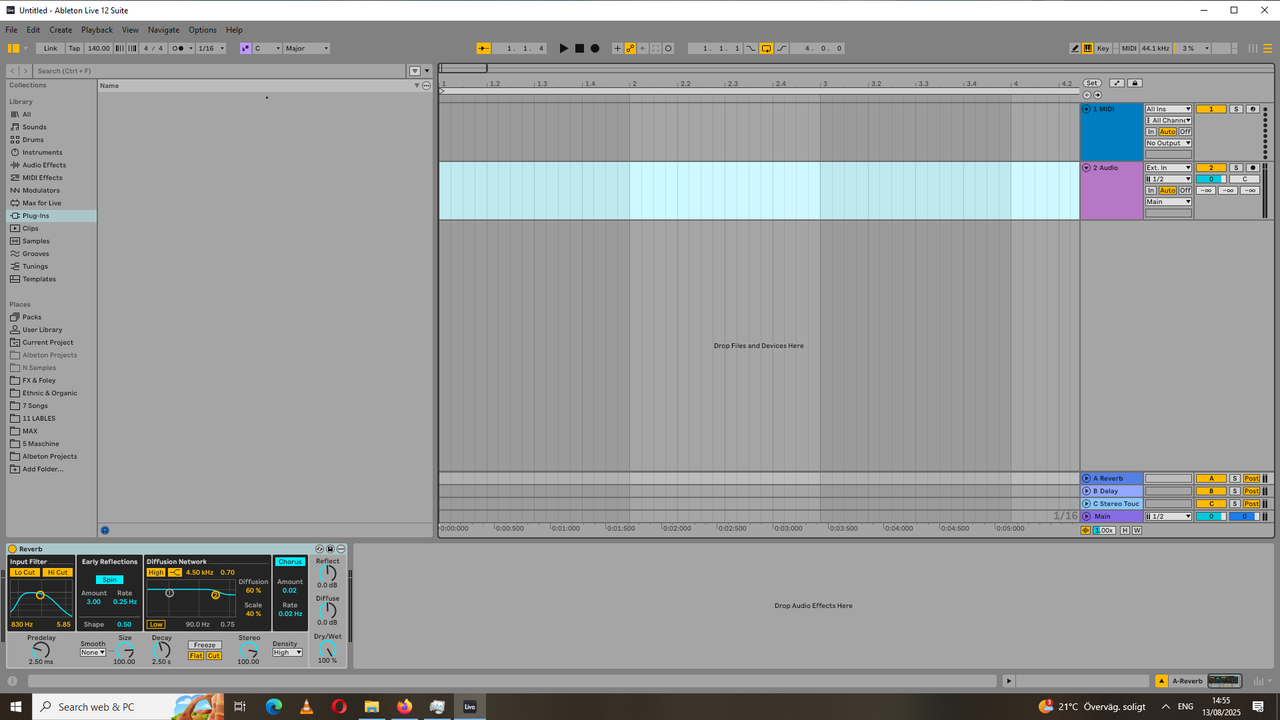Open the root note C dropdown
The height and width of the screenshot is (720, 1280).
click(x=267, y=48)
